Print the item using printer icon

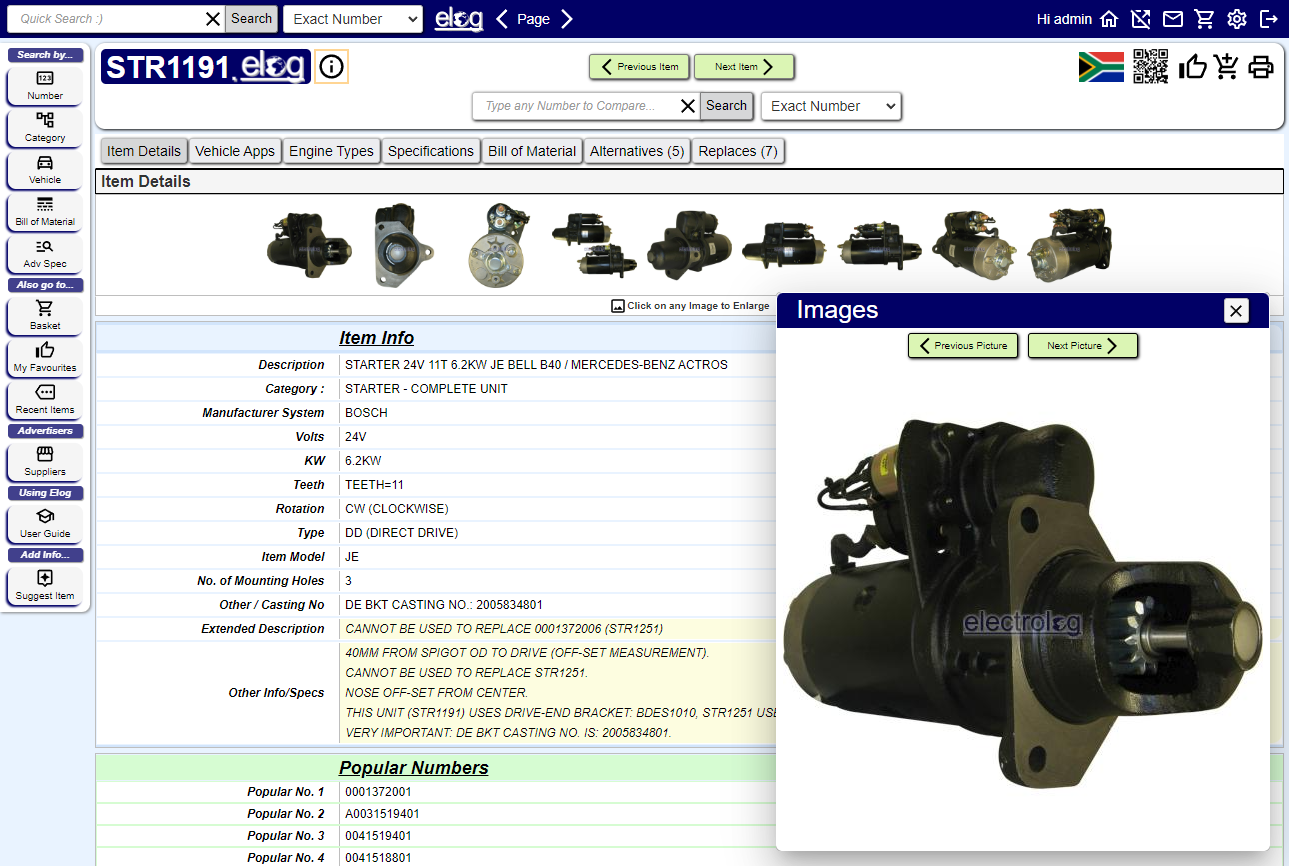coord(1261,67)
